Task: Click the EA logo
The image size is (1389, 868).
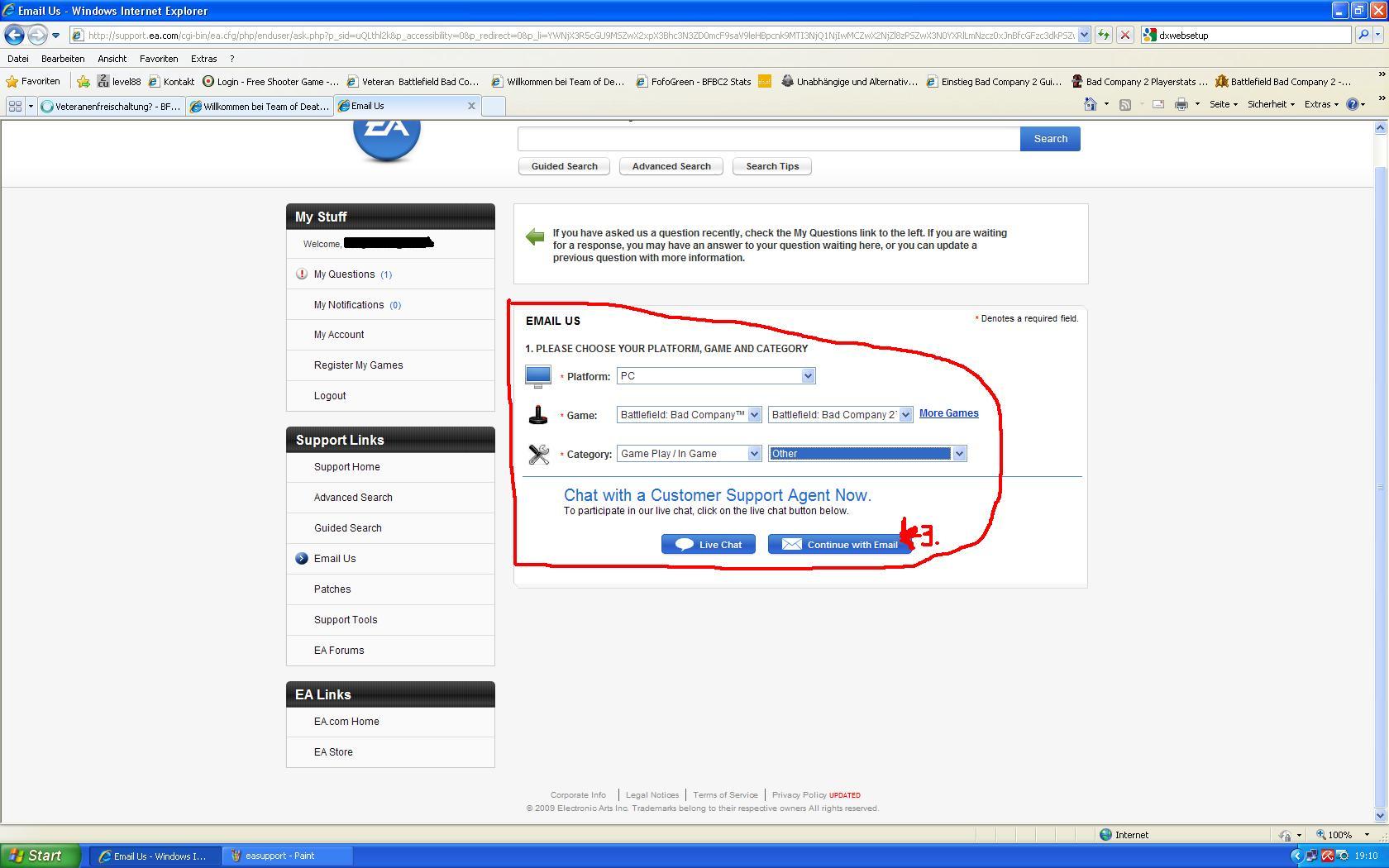Action: [x=386, y=134]
